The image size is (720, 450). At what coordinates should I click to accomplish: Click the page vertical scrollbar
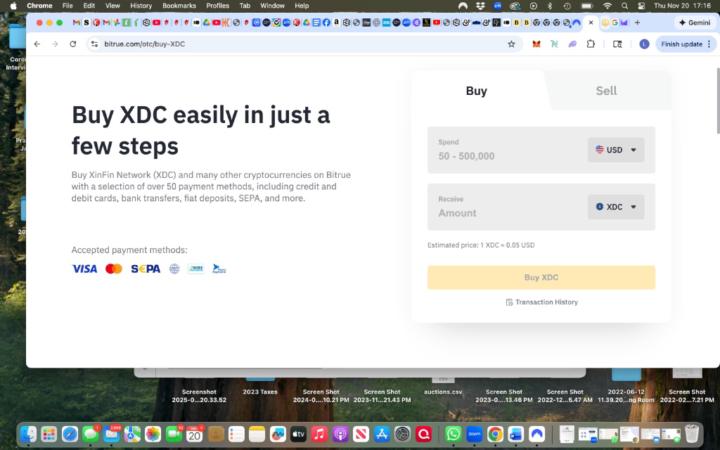[717, 101]
